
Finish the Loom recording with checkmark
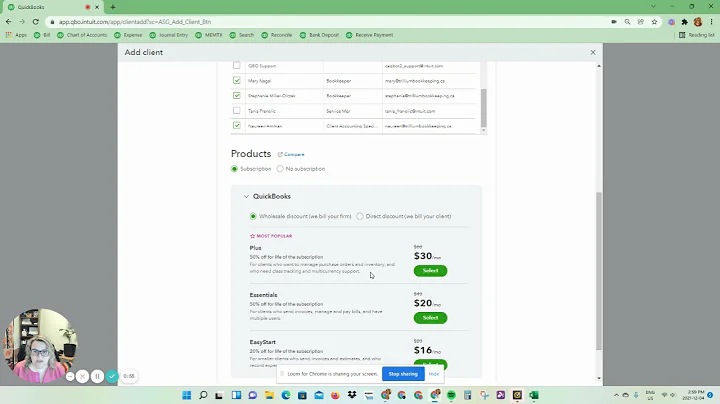112,376
